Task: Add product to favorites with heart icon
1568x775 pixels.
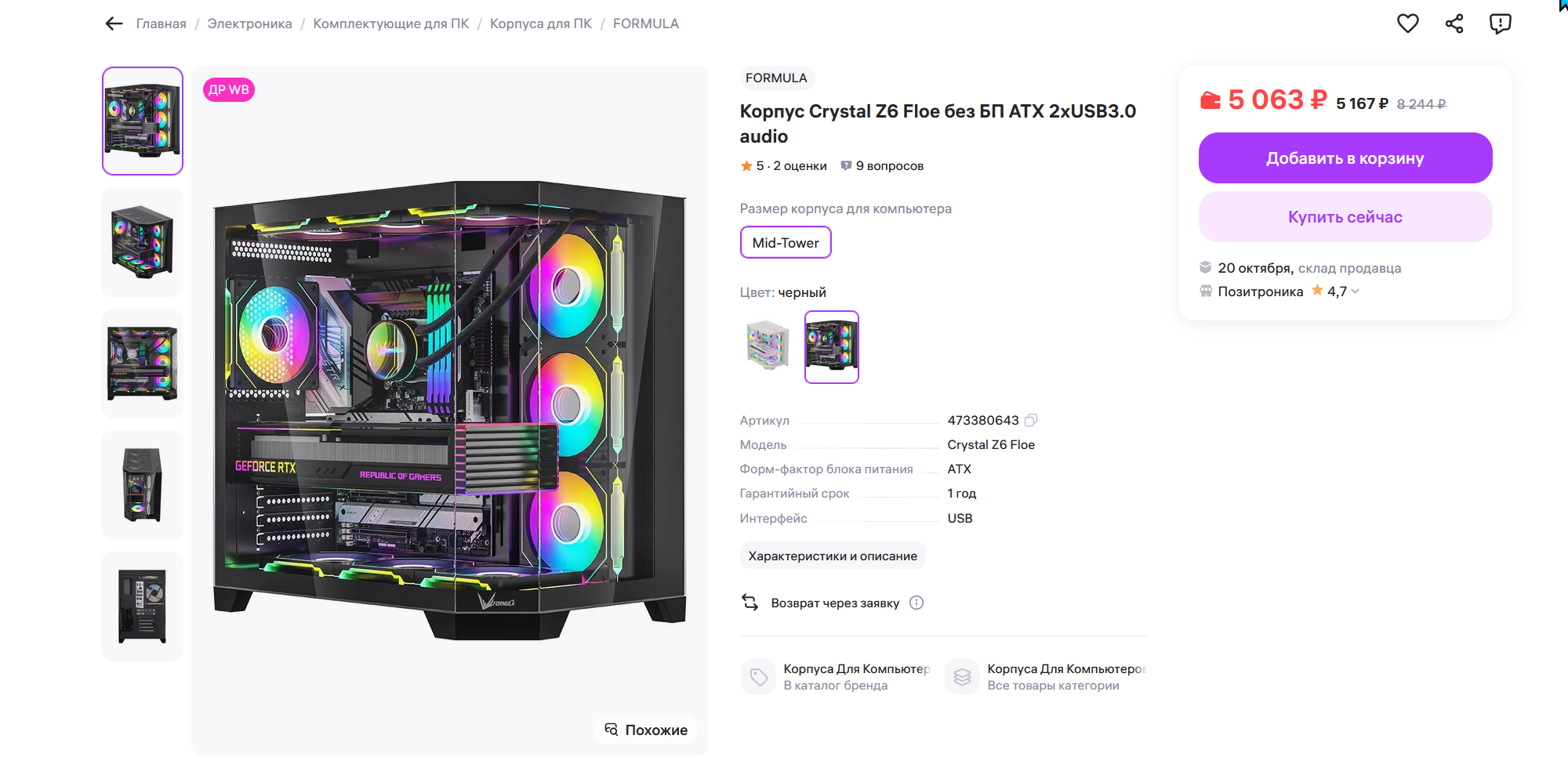Action: click(1408, 24)
